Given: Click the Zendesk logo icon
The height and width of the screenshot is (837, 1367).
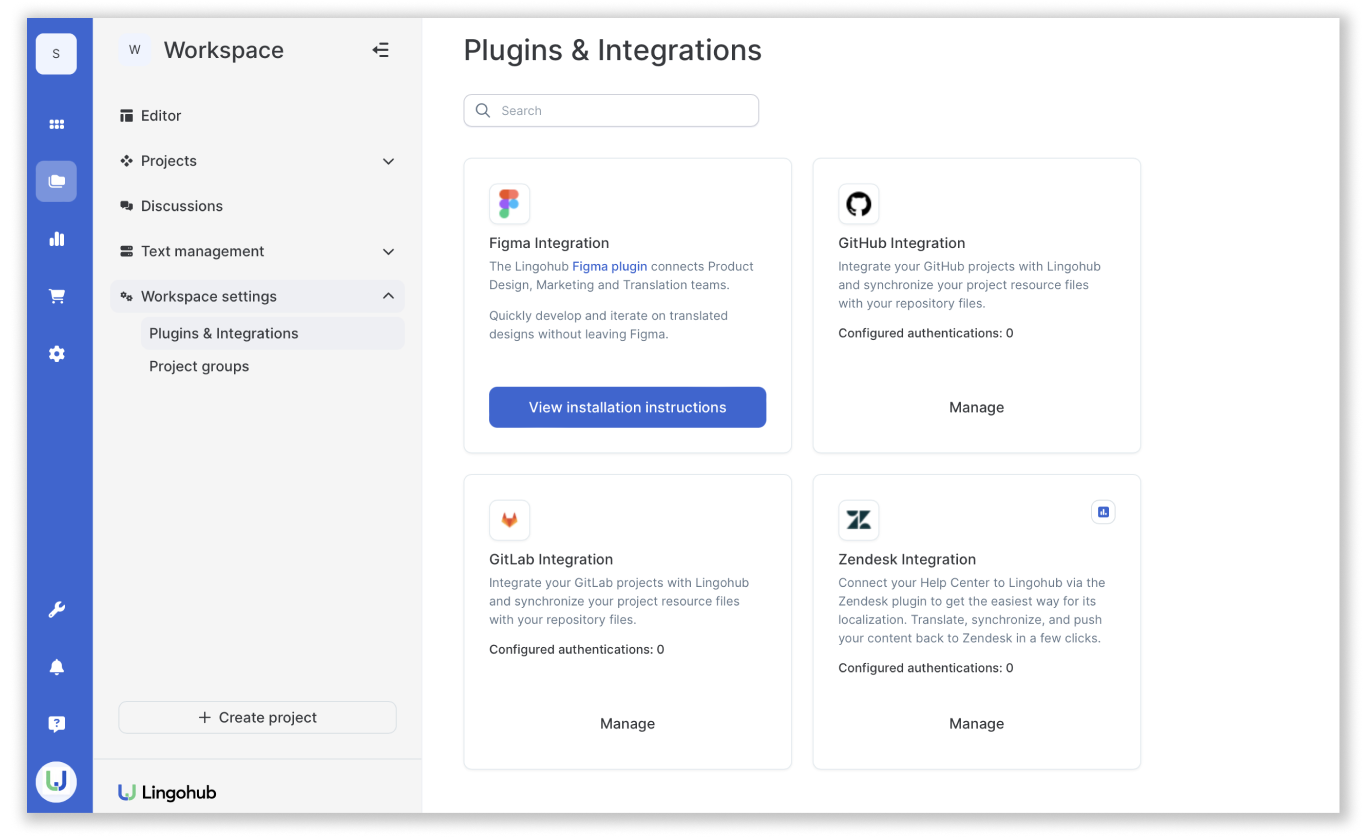Looking at the screenshot, I should (858, 520).
